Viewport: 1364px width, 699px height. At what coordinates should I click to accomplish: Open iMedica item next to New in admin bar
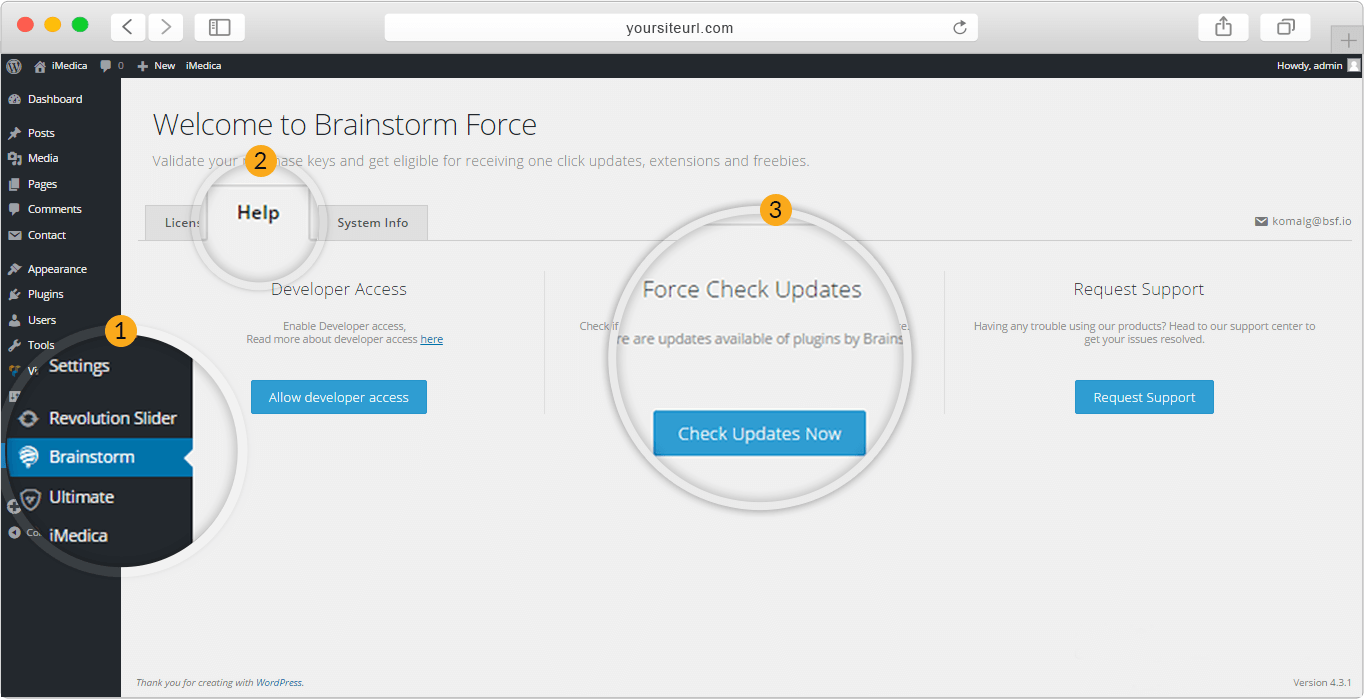click(x=203, y=66)
